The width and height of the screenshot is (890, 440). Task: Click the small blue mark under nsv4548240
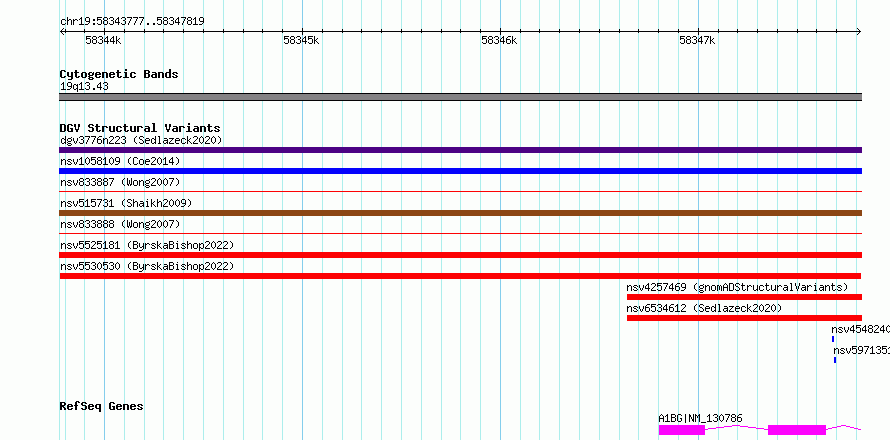point(833,339)
